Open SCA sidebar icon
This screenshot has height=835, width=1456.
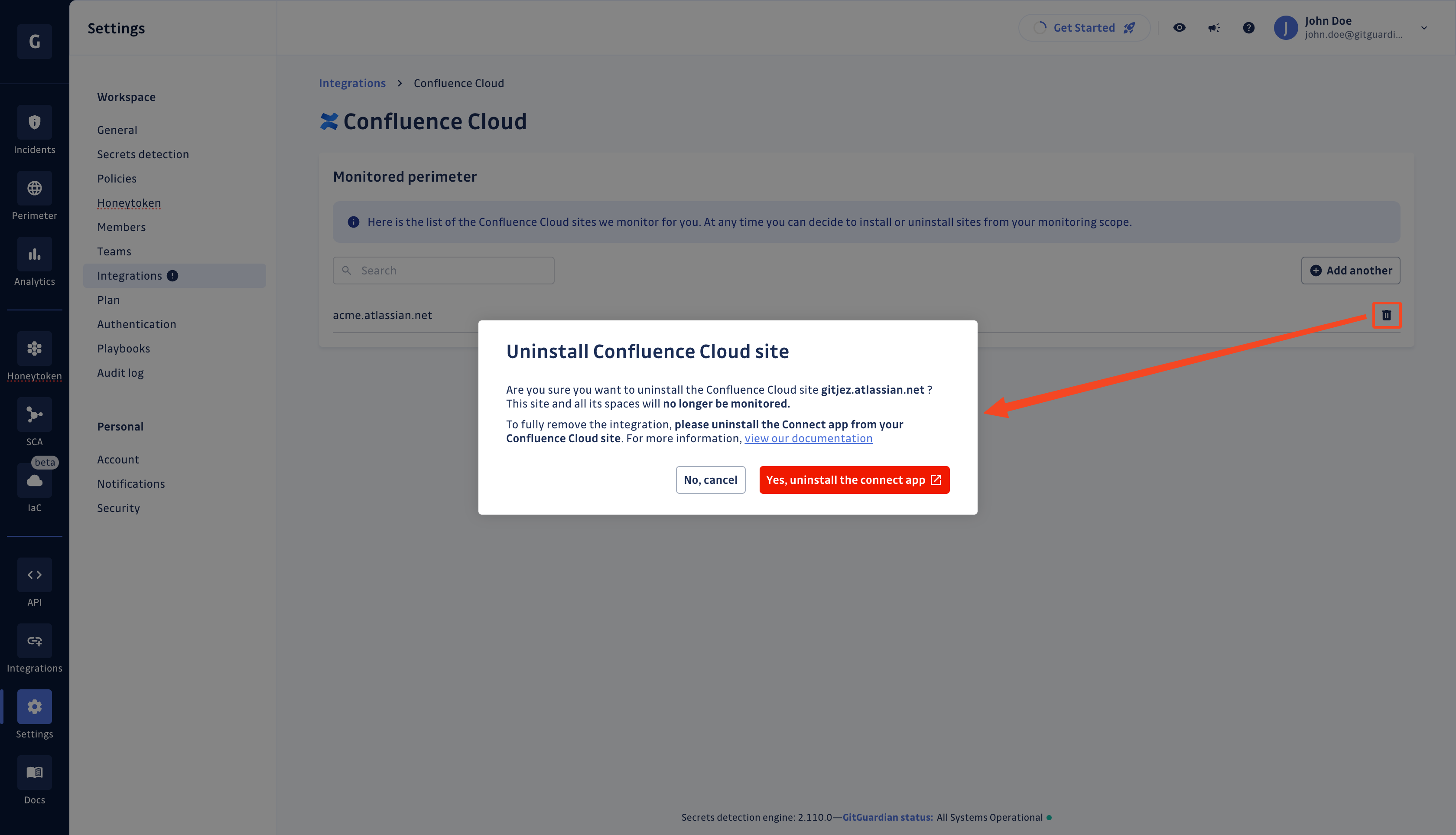[x=34, y=414]
